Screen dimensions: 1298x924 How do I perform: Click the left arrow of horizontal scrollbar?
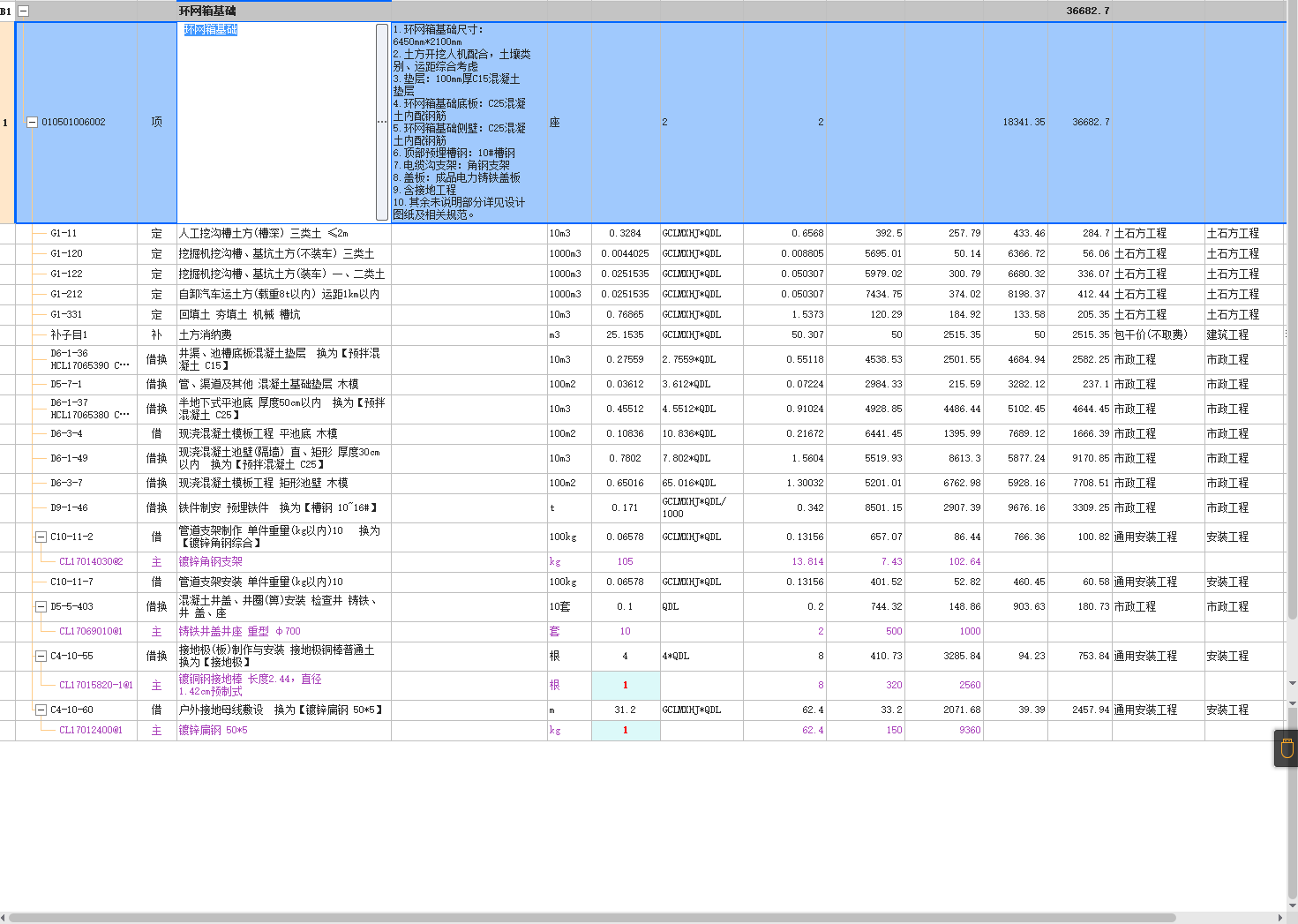[x=4, y=917]
